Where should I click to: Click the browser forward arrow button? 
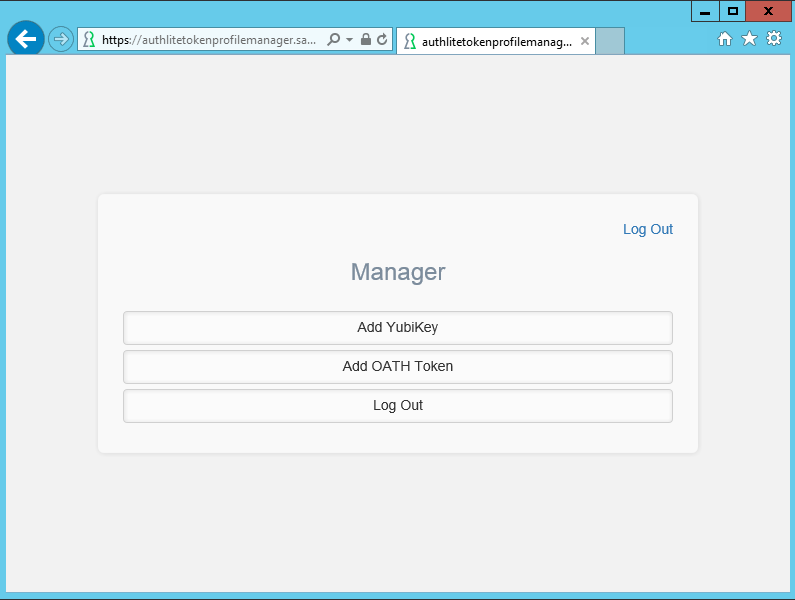coord(61,39)
